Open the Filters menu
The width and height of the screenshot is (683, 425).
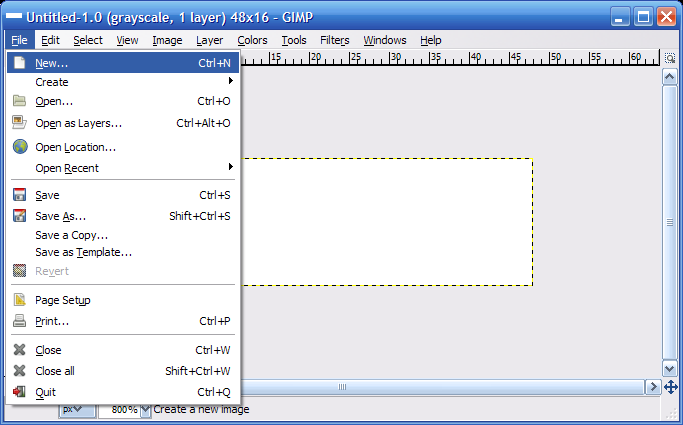click(335, 40)
